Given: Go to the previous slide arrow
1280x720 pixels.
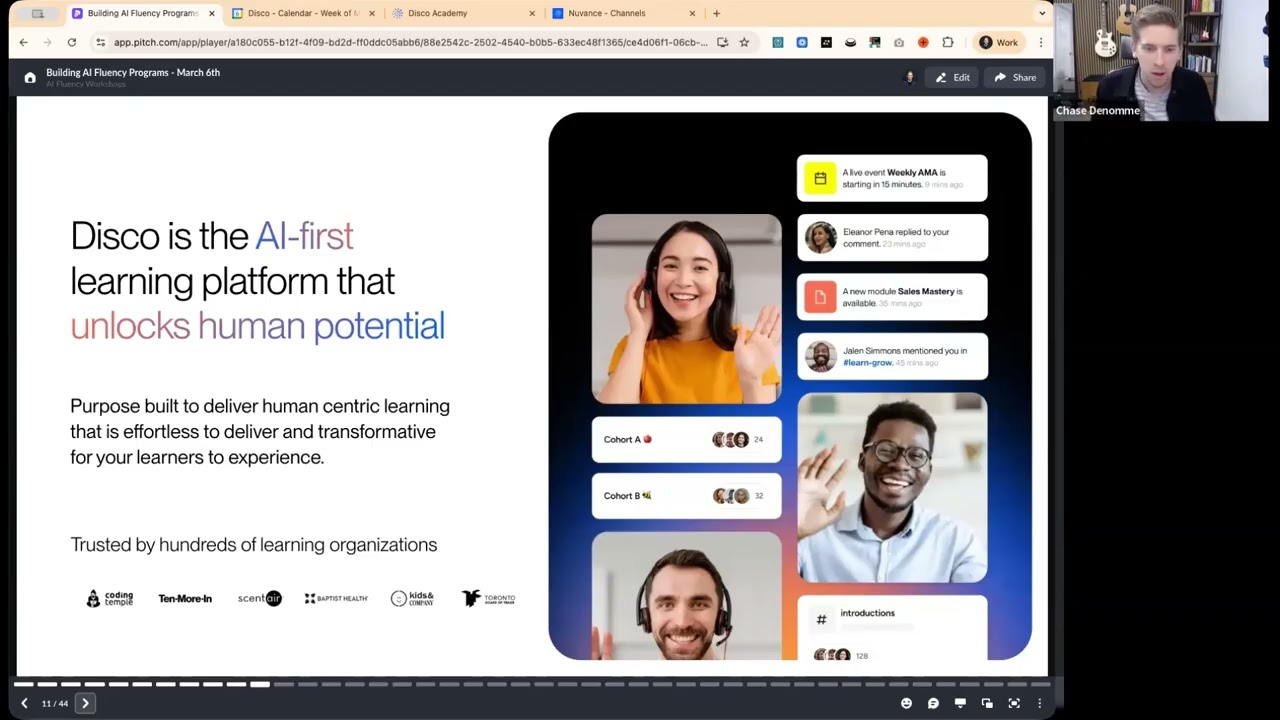Looking at the screenshot, I should pos(24,703).
